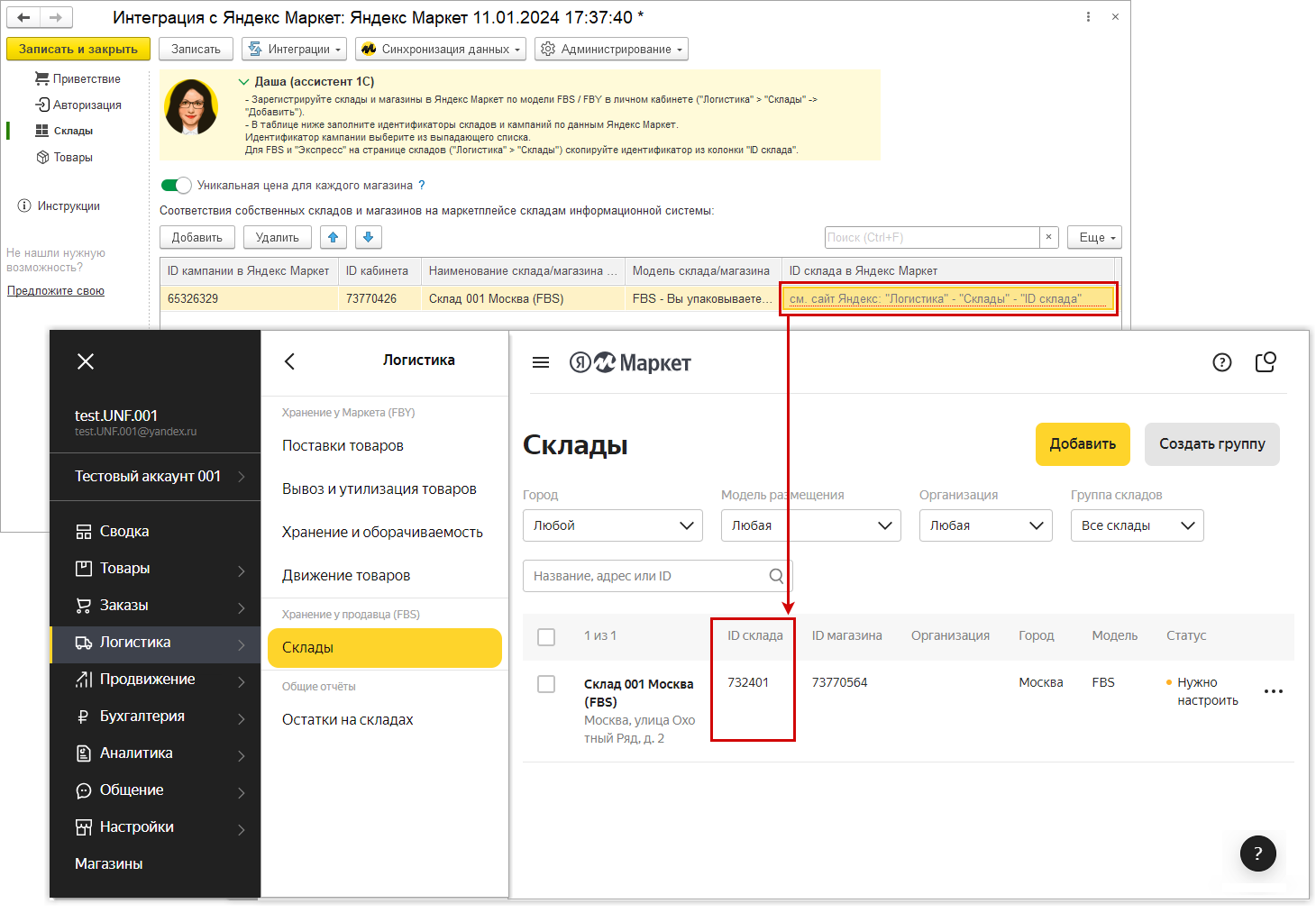The height and width of the screenshot is (913, 1316).
Task: Select Логистика in the dark Market sidebar
Action: pyautogui.click(x=155, y=643)
